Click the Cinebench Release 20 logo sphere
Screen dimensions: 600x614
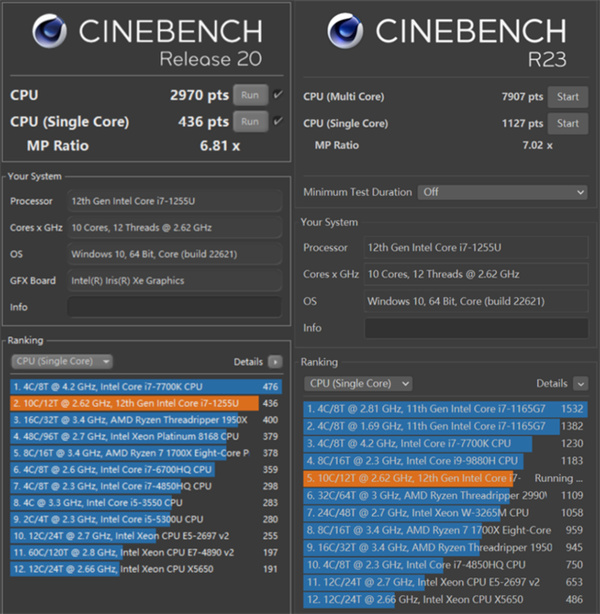[x=49, y=31]
